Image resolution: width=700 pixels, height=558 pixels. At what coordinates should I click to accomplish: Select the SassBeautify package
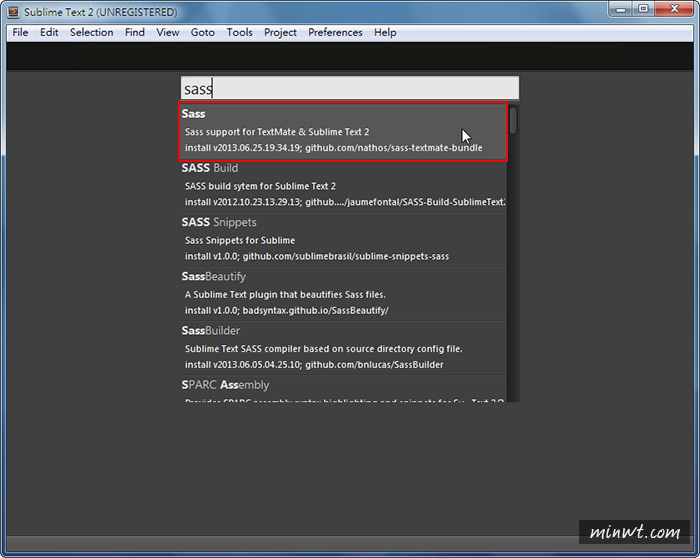(x=343, y=294)
